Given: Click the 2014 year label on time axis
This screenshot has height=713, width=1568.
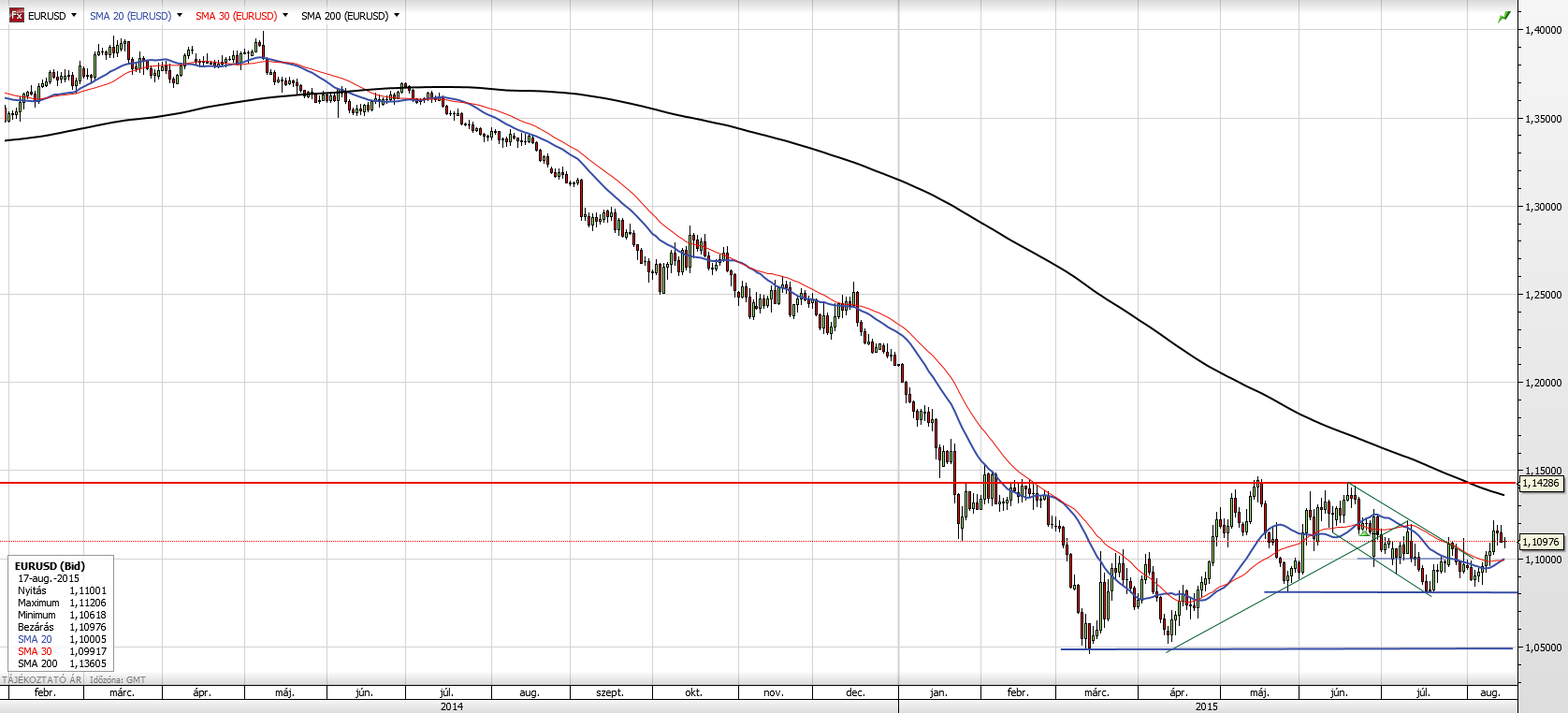Looking at the screenshot, I should click(451, 706).
